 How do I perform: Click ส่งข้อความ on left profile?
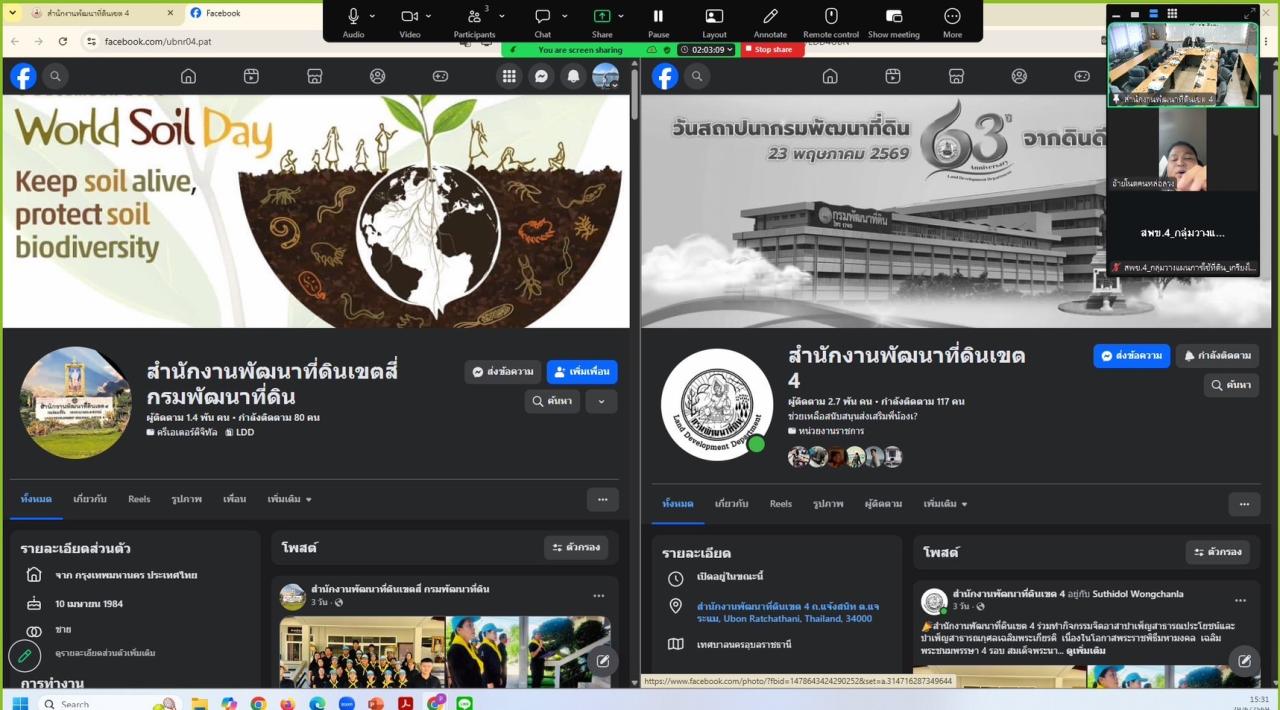[503, 372]
